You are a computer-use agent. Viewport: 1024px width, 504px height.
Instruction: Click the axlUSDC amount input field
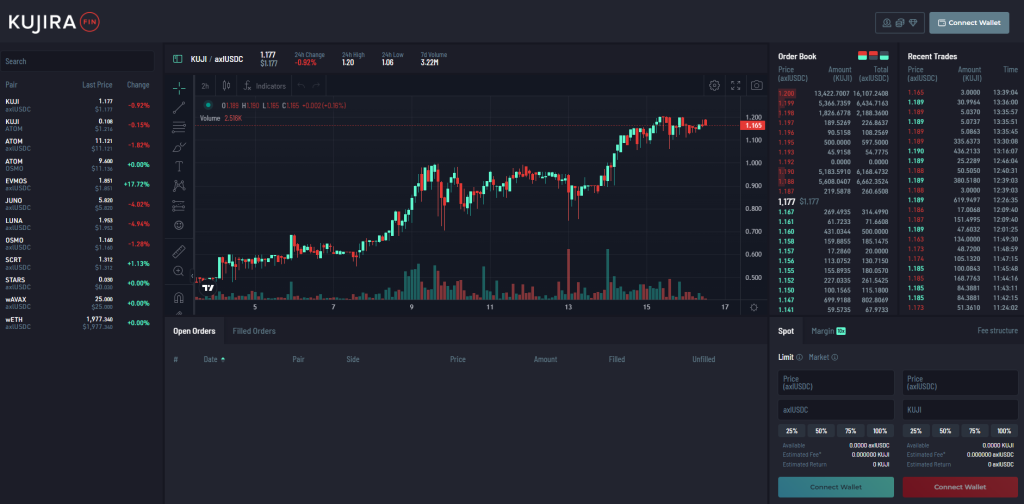coord(835,410)
